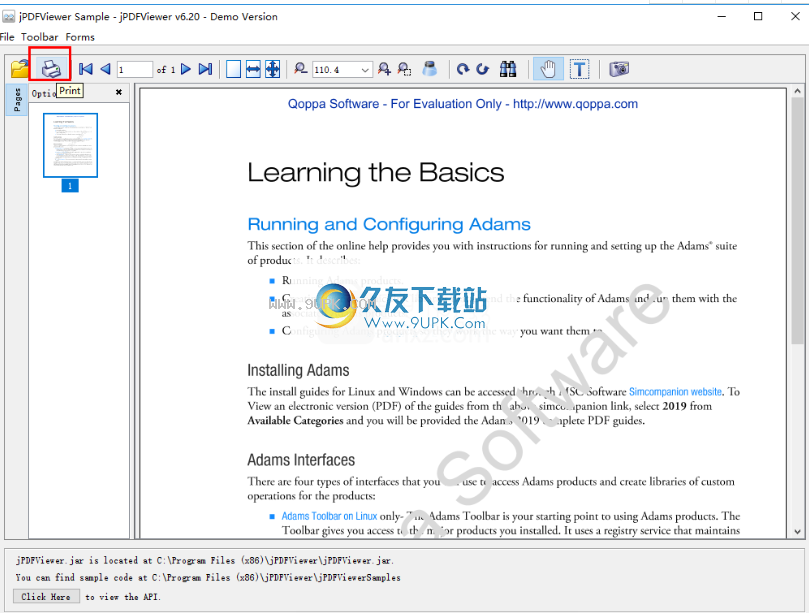Screen dimensions: 809x613
Task: Open the Simcompanion website link
Action: [x=675, y=392]
